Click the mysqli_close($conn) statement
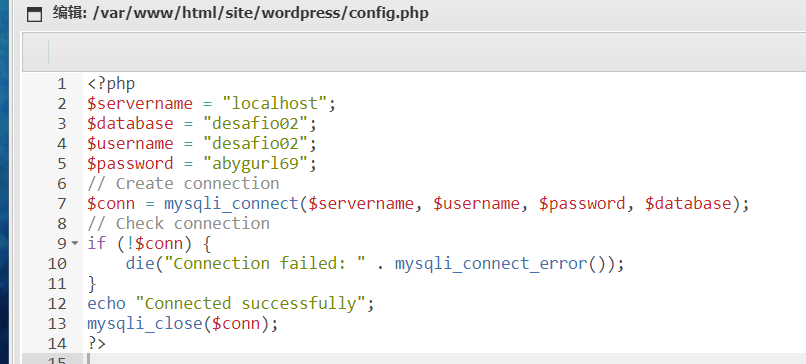This screenshot has height=364, width=806. [182, 324]
